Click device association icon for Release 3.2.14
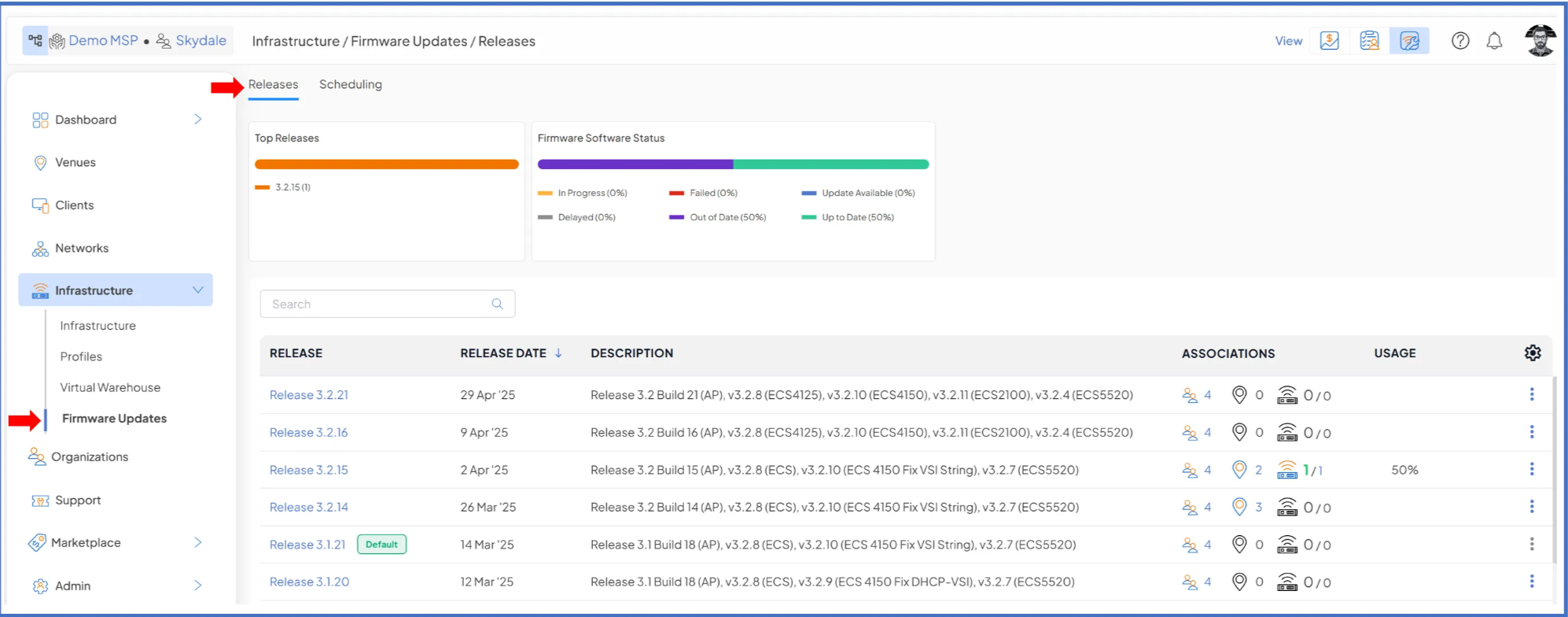The width and height of the screenshot is (1568, 617). 1287,507
